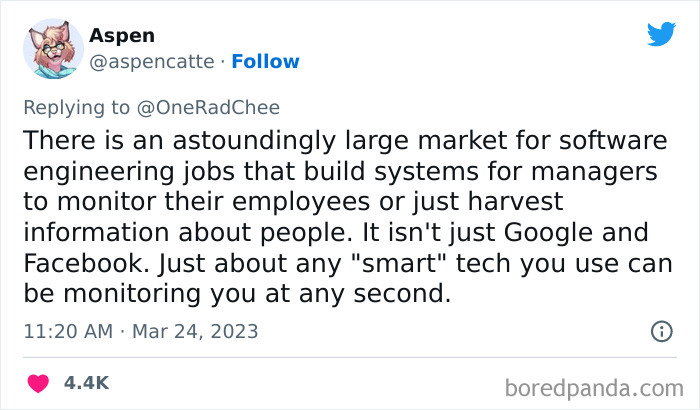Click the blue Twitter bird logo
Image resolution: width=700 pixels, height=410 pixels.
pyautogui.click(x=661, y=33)
